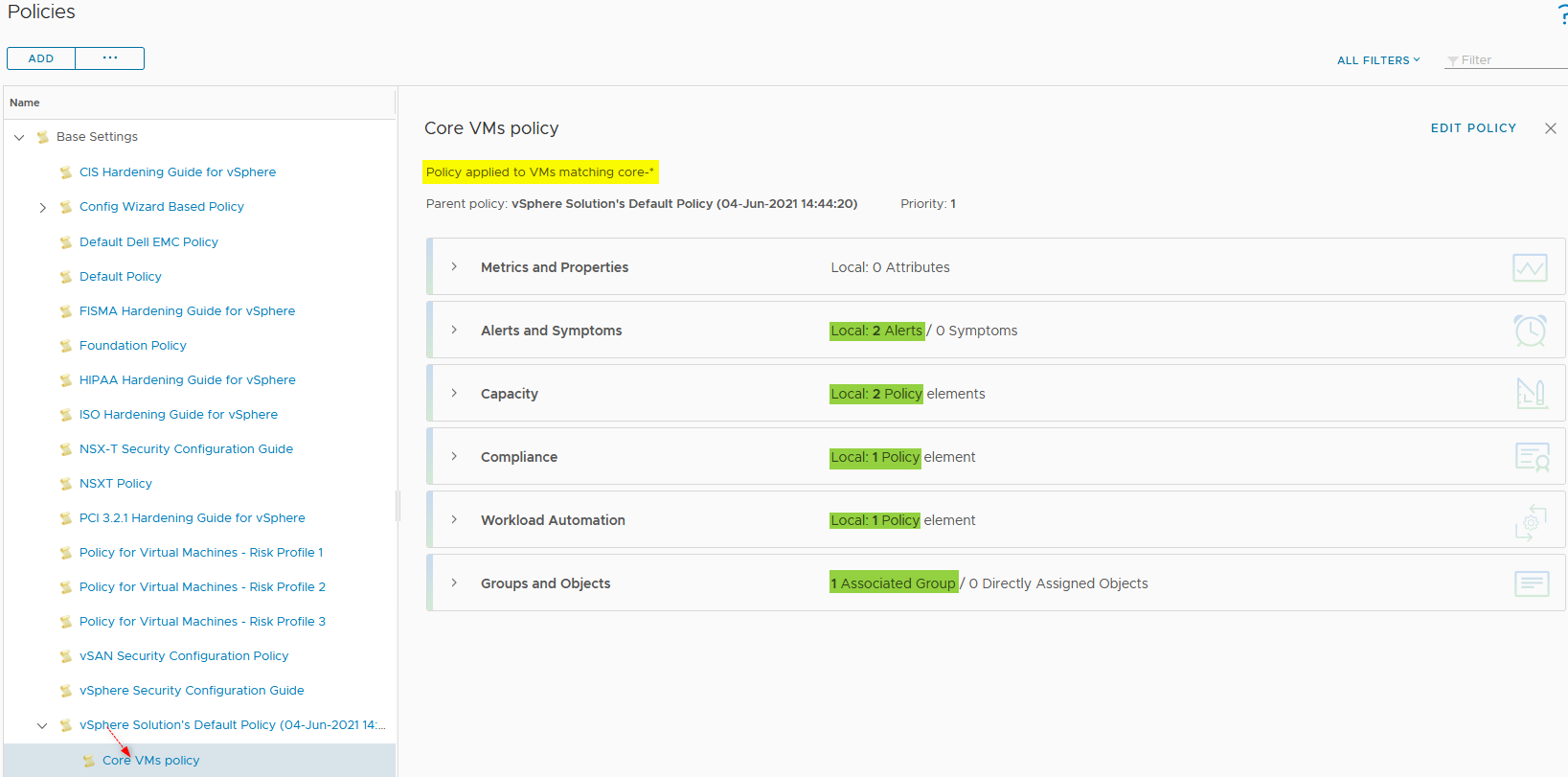Expand the Workload Automation section
Screen dimensions: 1568x777
click(x=454, y=519)
